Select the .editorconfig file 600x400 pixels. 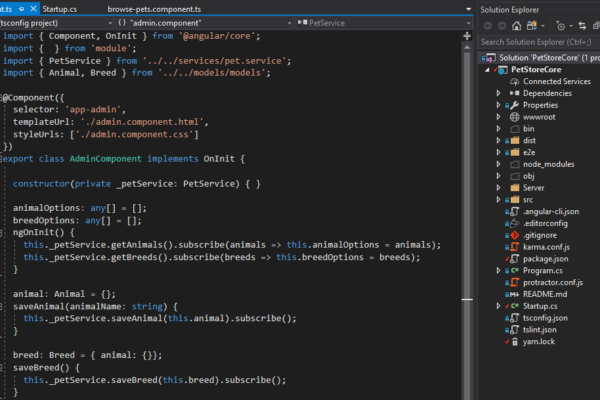545,224
